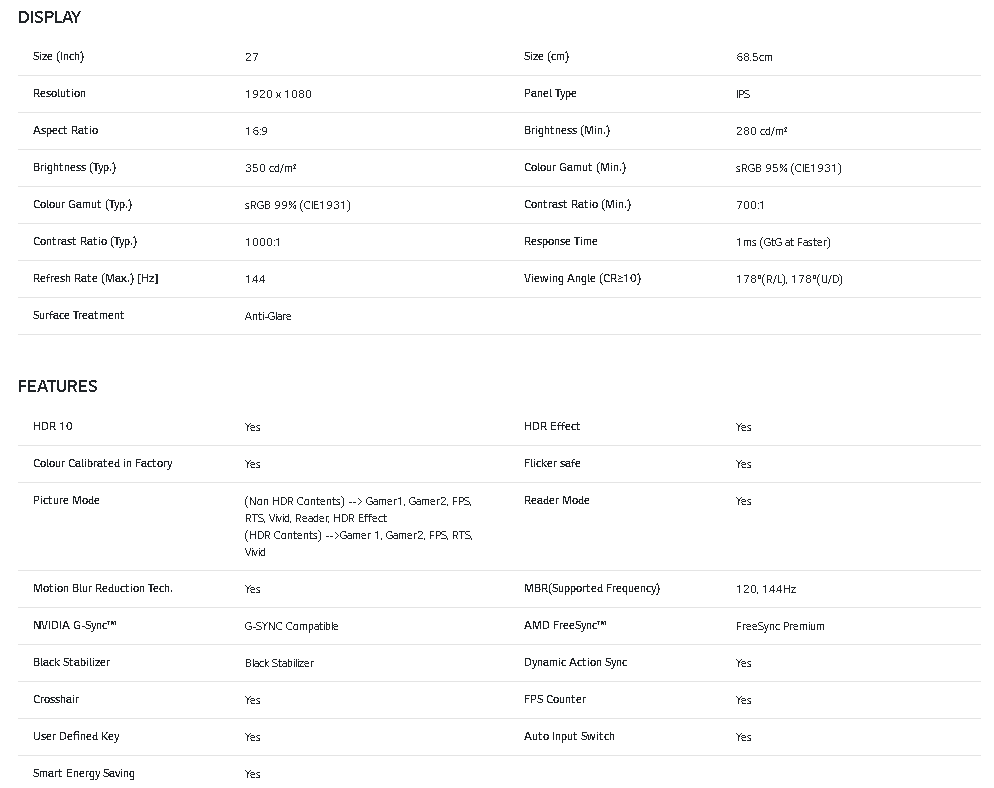Click the DISPLAY section heading

(x=49, y=17)
